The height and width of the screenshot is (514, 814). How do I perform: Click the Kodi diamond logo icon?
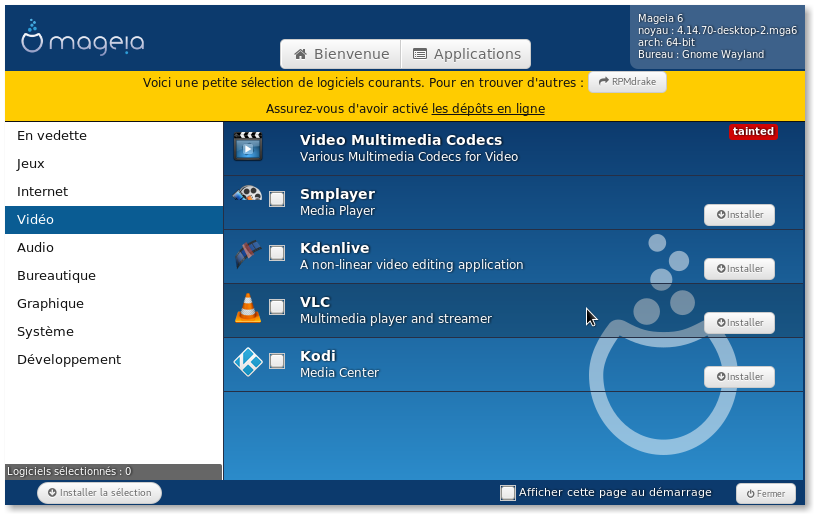[x=248, y=362]
